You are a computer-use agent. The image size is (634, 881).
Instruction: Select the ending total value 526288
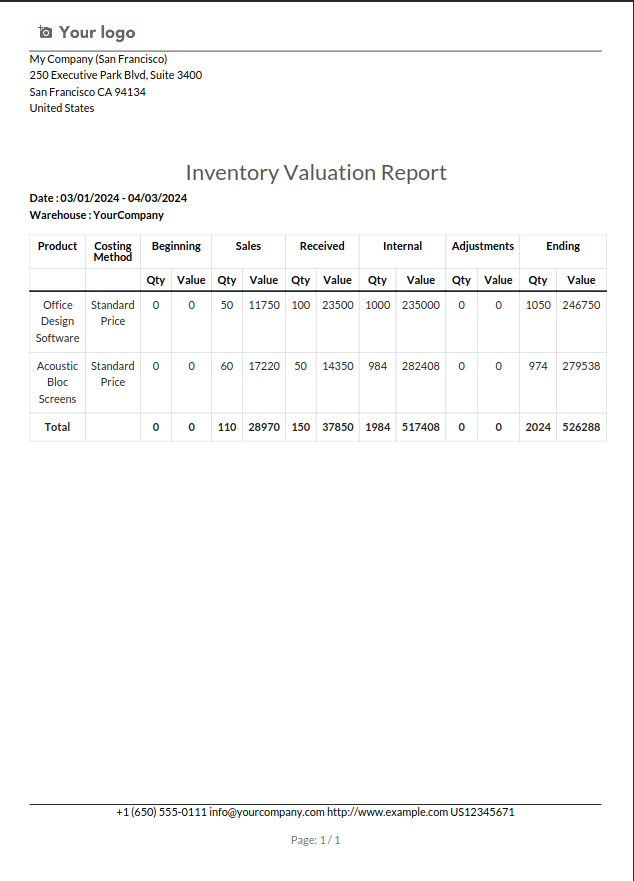point(581,427)
